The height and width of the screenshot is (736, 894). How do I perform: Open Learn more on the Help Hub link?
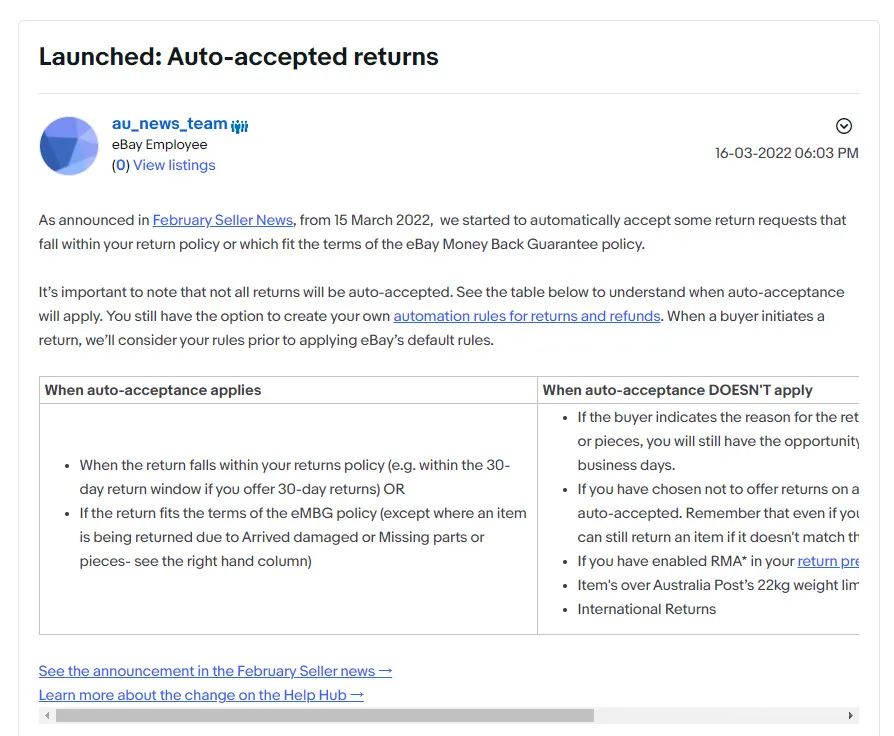coord(201,695)
